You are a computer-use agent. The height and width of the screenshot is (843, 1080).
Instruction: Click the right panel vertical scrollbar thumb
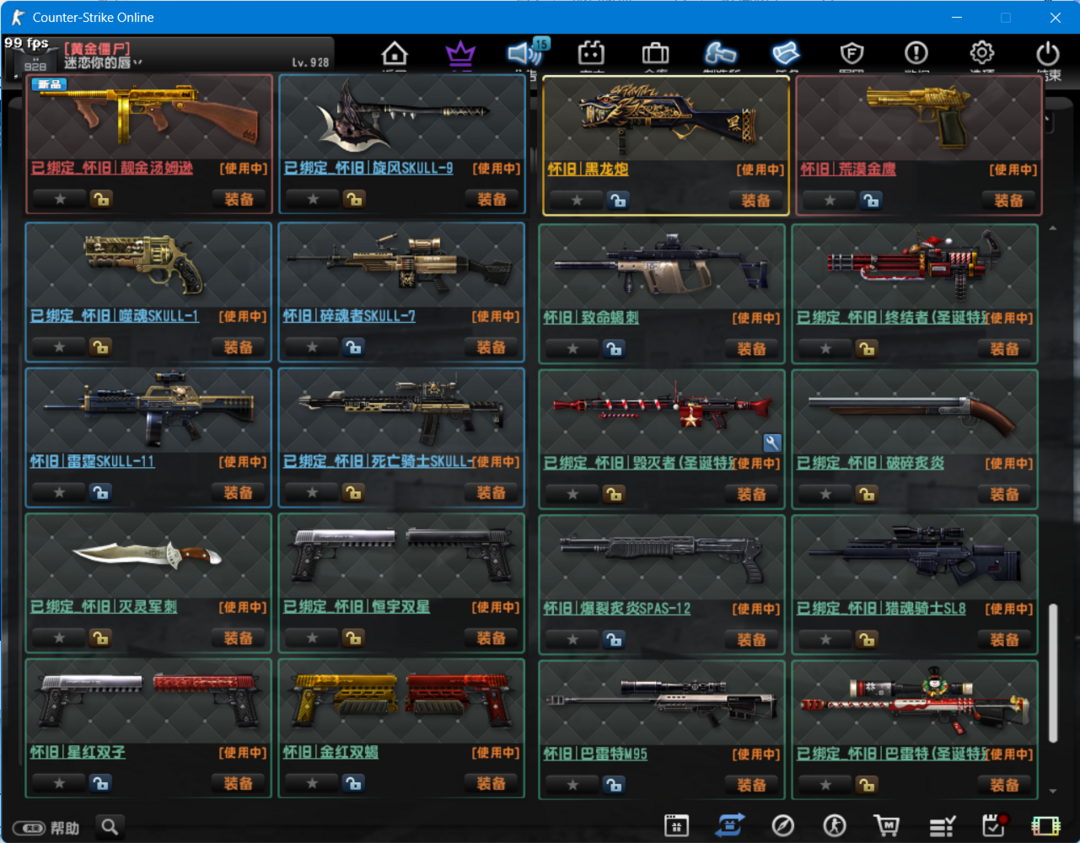click(1052, 673)
